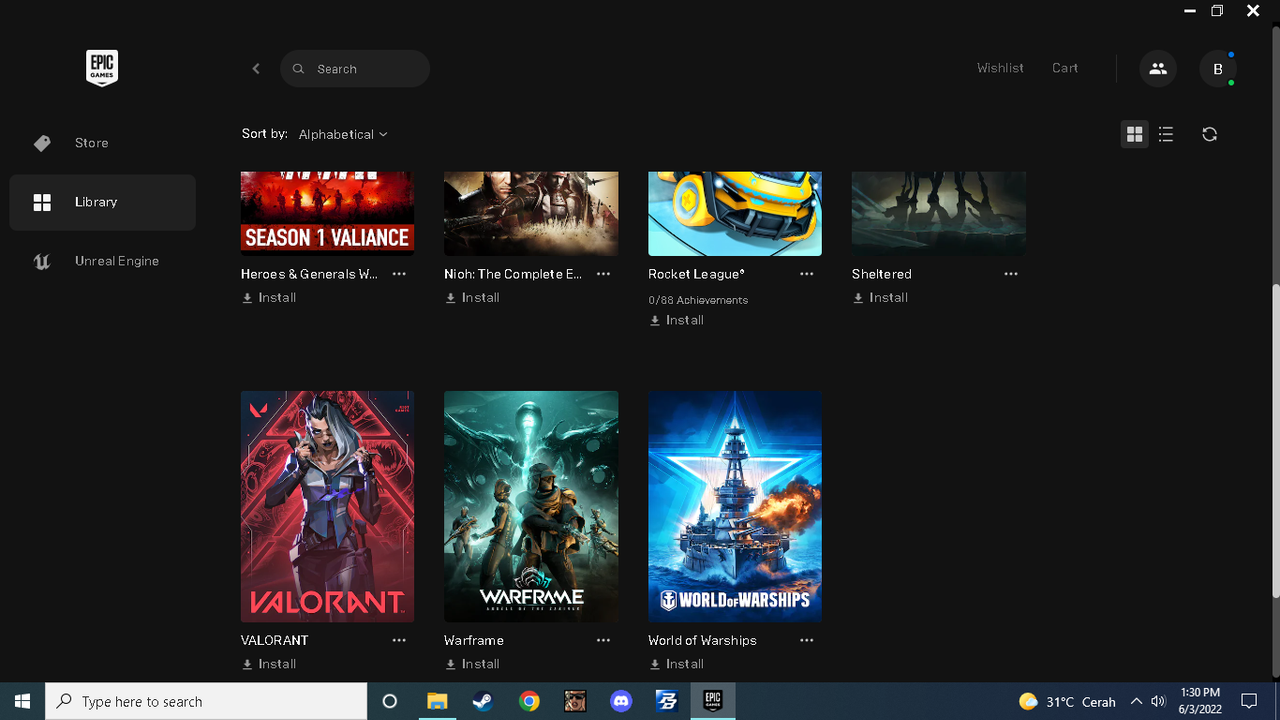The image size is (1280, 720).
Task: Restore down the launcher window
Action: (x=1217, y=11)
